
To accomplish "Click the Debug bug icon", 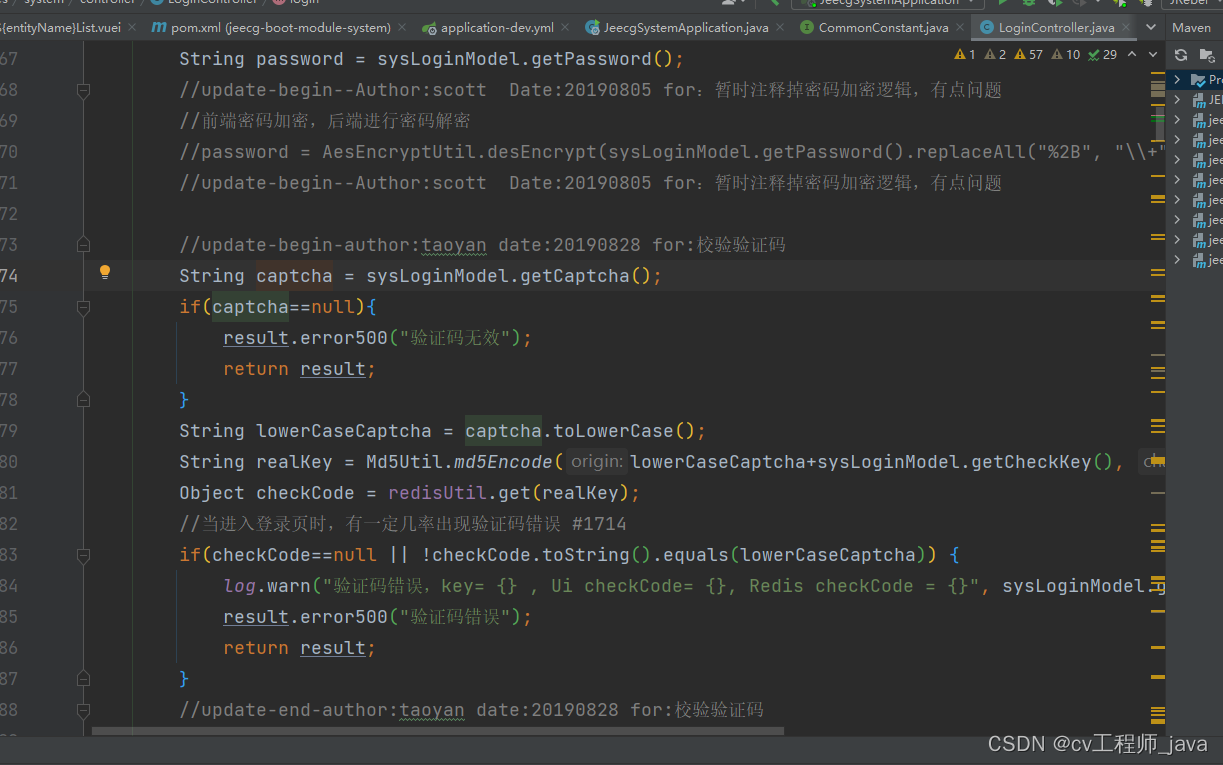I will (x=1028, y=4).
